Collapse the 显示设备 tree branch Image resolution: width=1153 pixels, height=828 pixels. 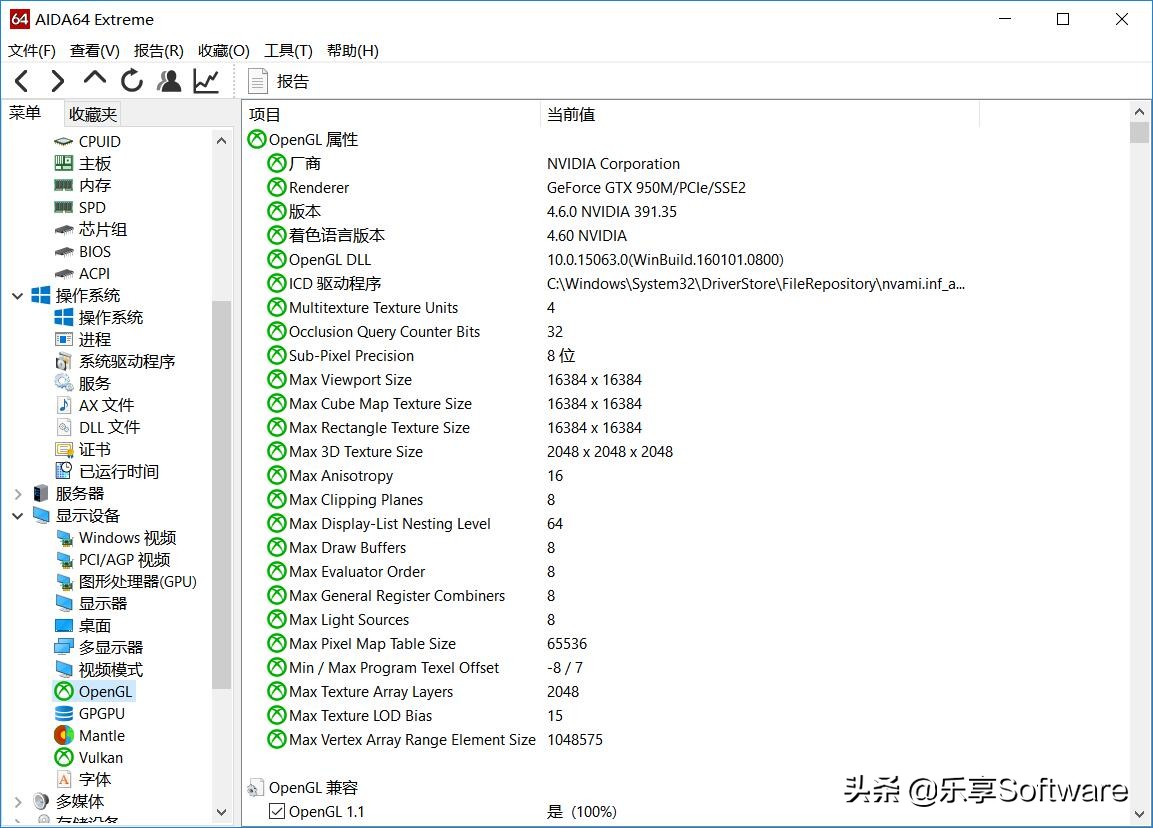point(17,515)
